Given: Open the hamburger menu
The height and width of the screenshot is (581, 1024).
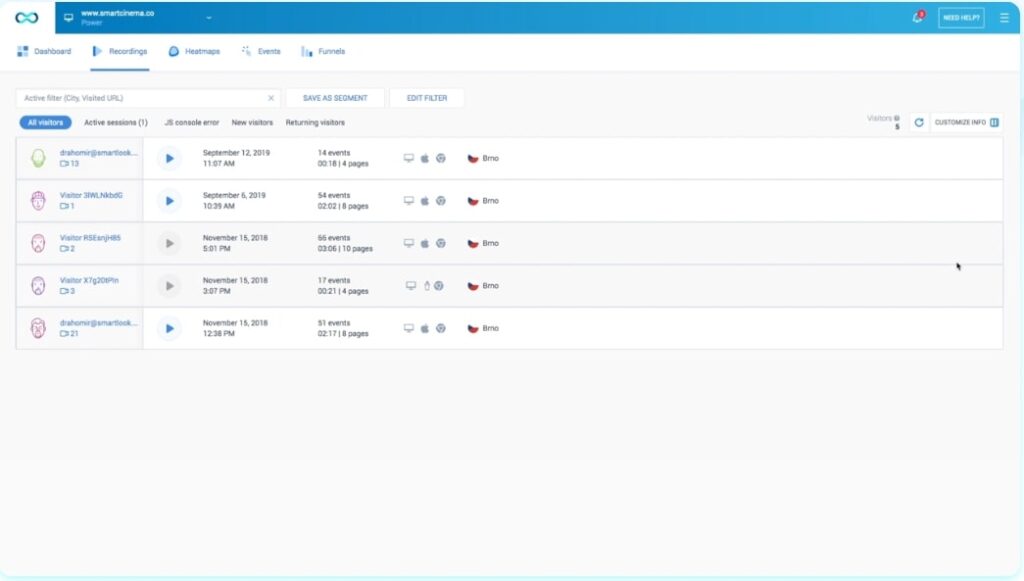Looking at the screenshot, I should tap(1004, 18).
